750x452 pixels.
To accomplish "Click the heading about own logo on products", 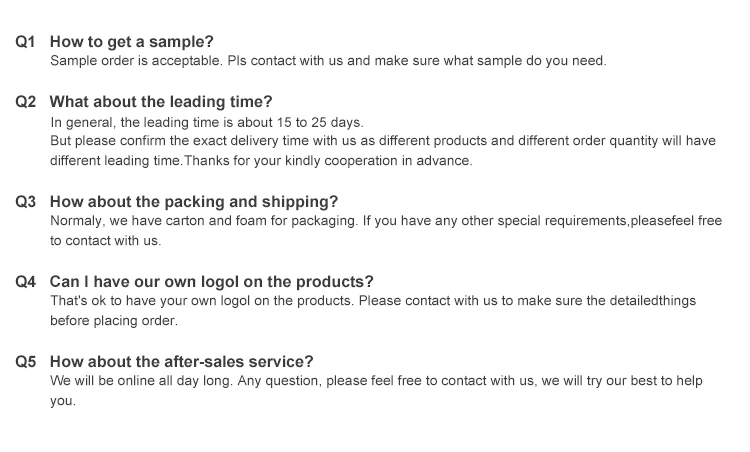I will (x=211, y=282).
